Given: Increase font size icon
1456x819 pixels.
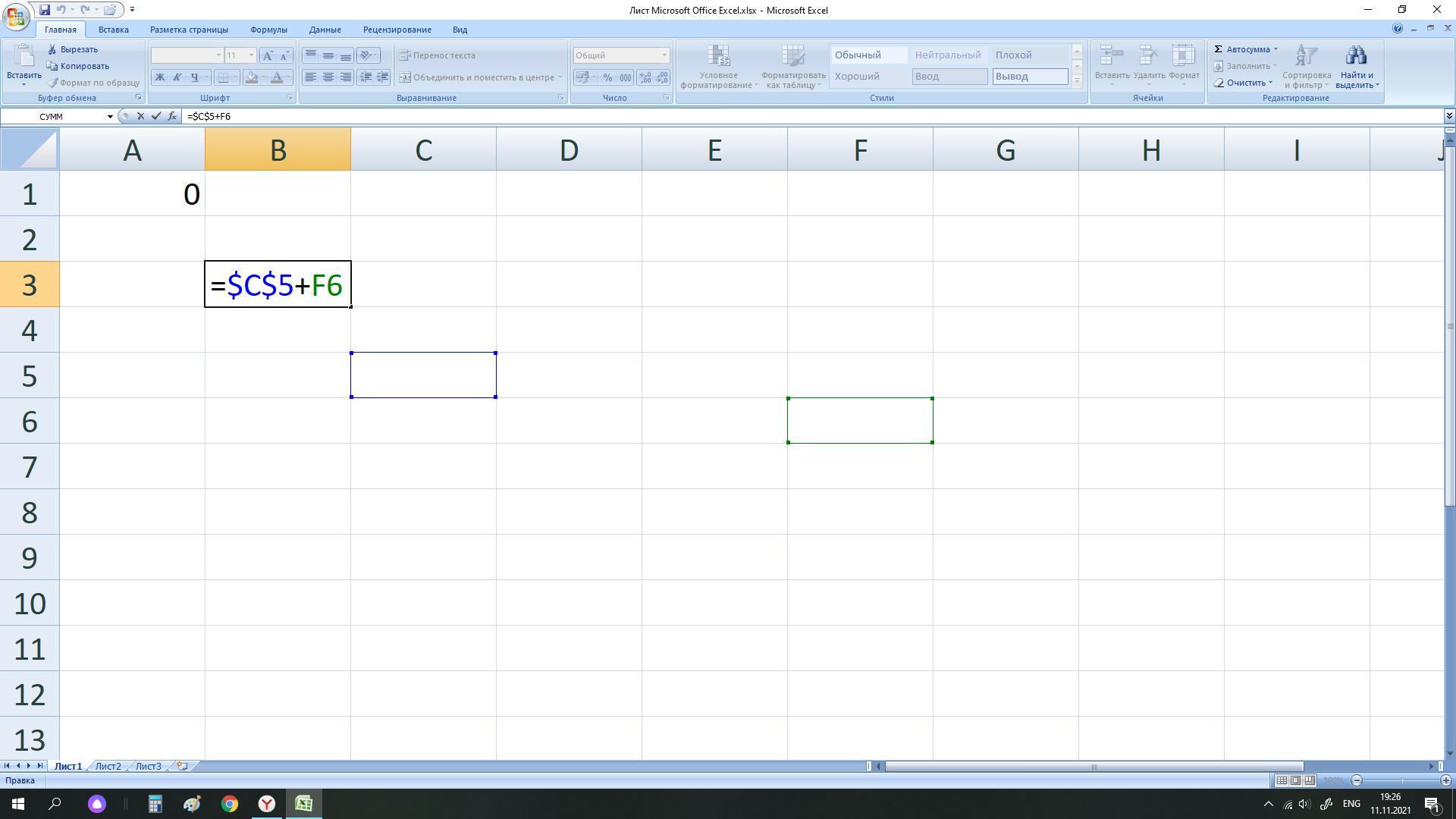Looking at the screenshot, I should click(x=268, y=55).
